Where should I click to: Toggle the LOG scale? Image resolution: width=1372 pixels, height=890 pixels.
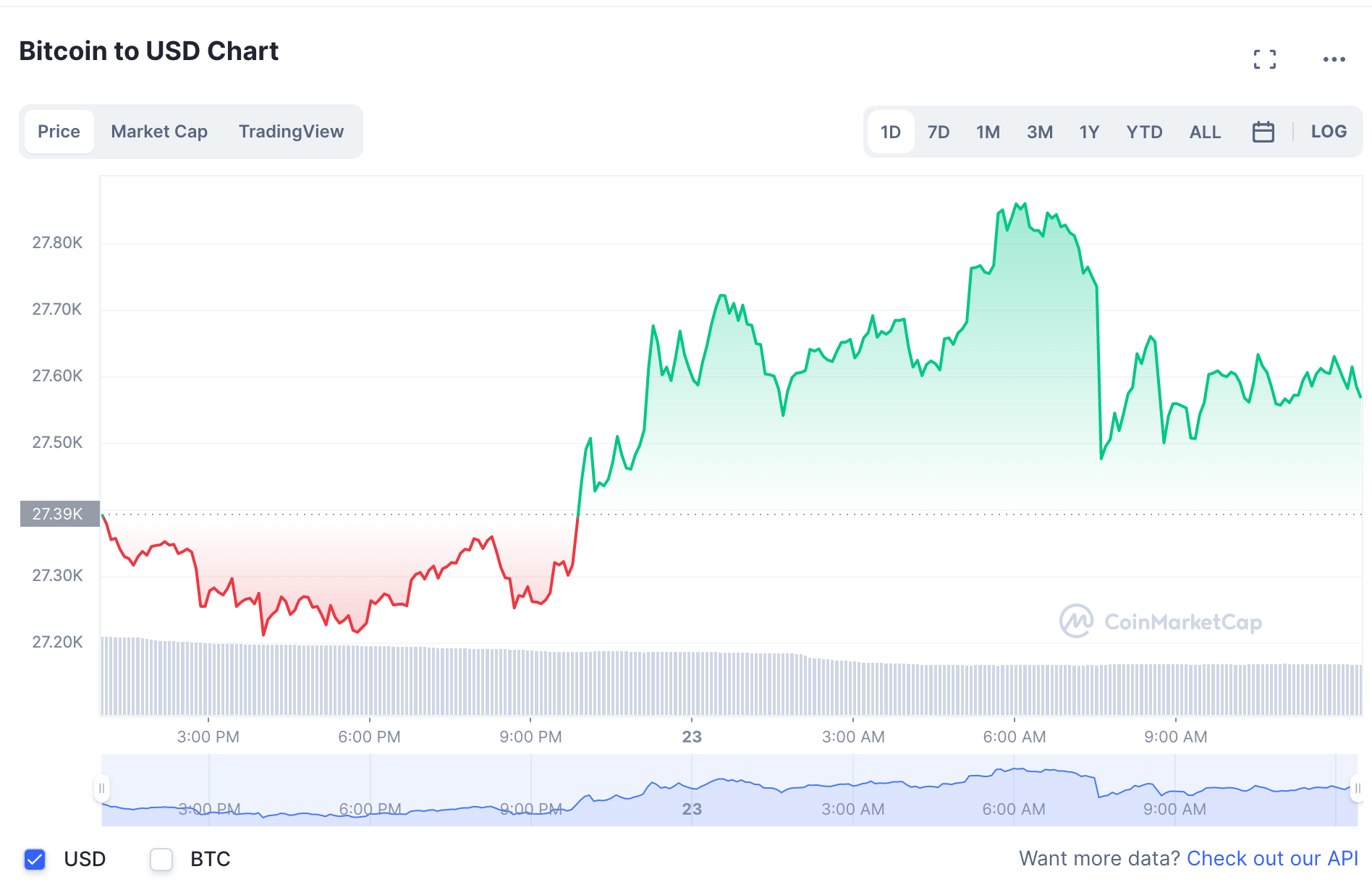(x=1329, y=132)
